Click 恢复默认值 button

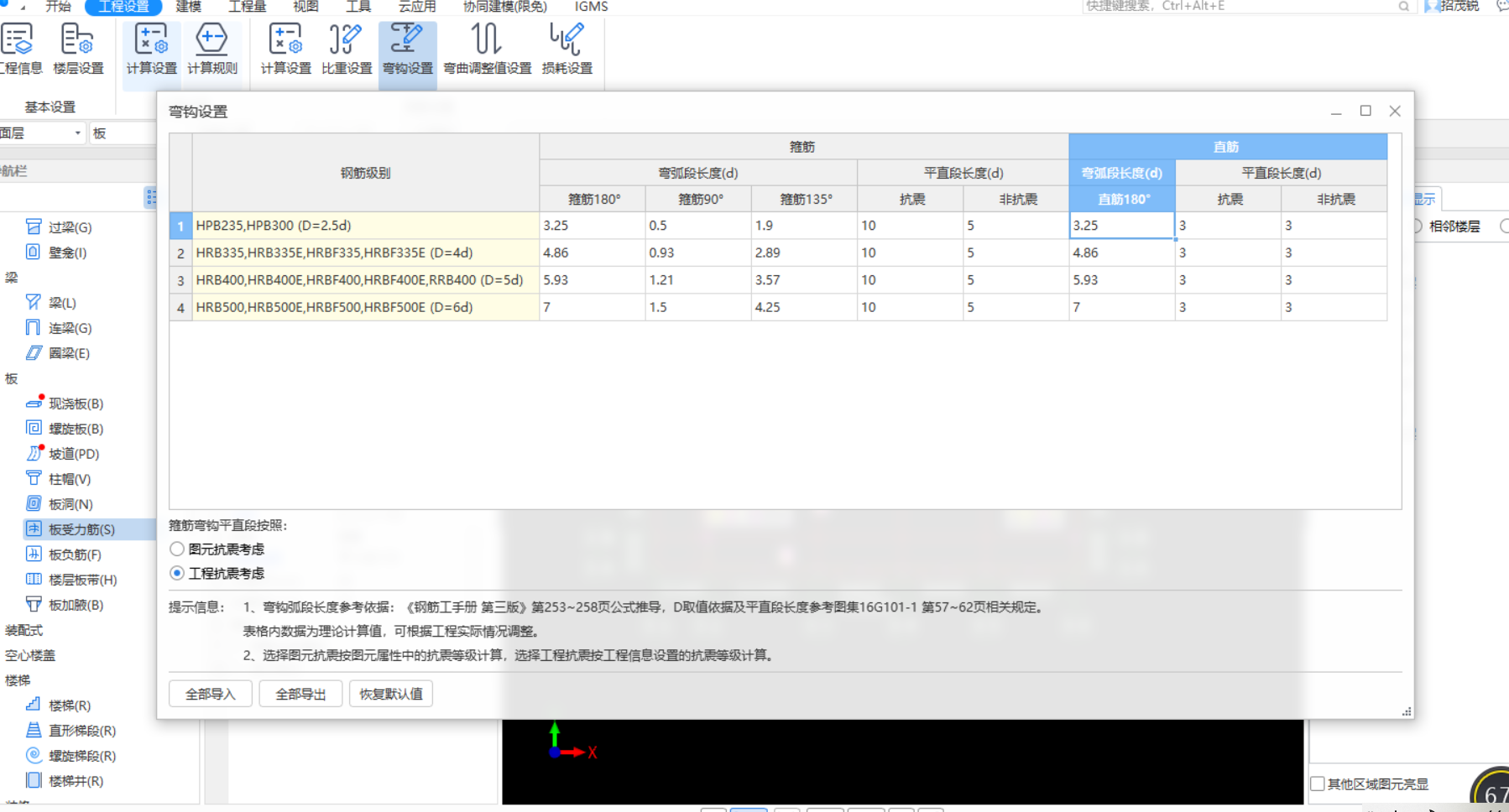coord(391,694)
